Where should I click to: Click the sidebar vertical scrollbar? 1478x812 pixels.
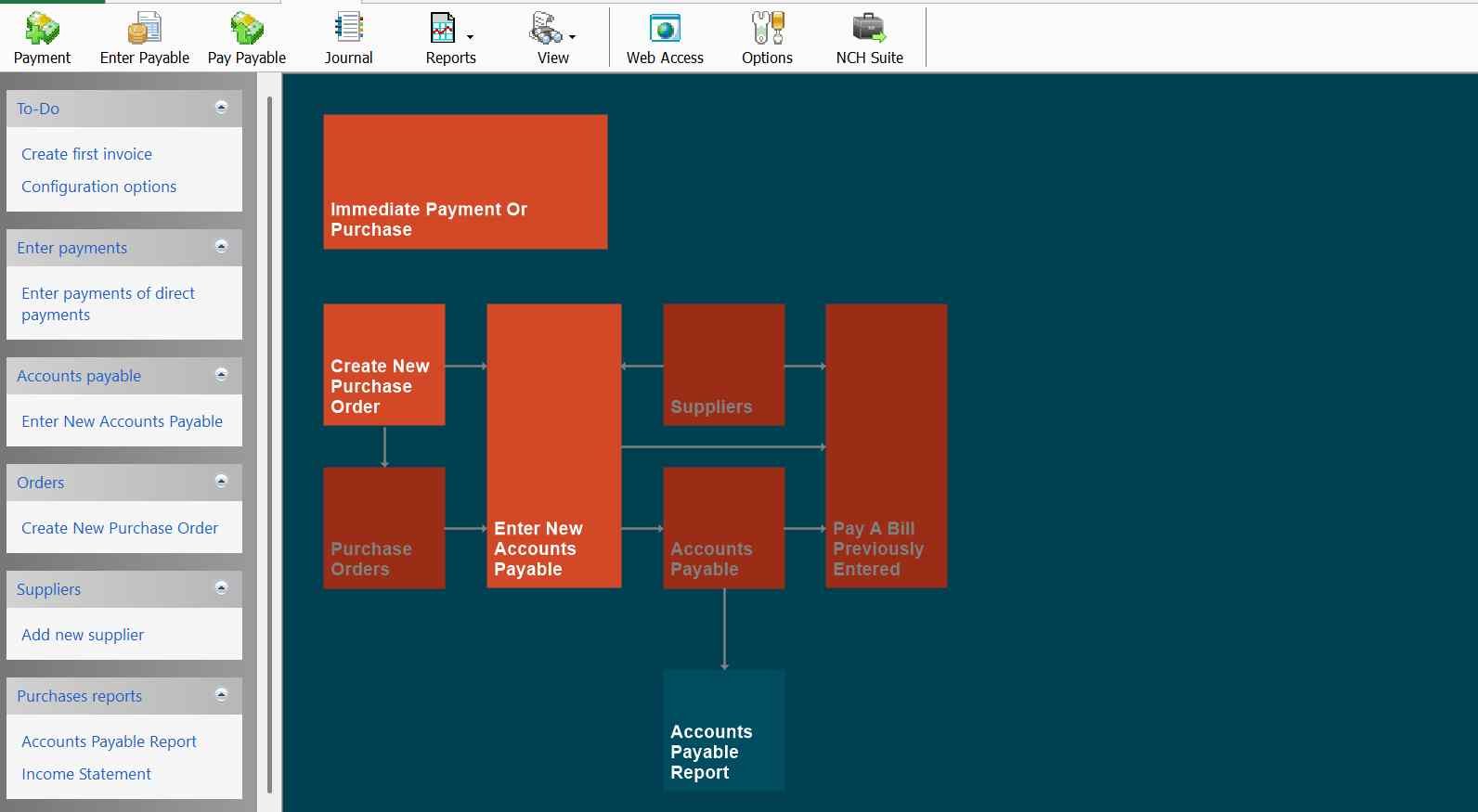tap(269, 445)
